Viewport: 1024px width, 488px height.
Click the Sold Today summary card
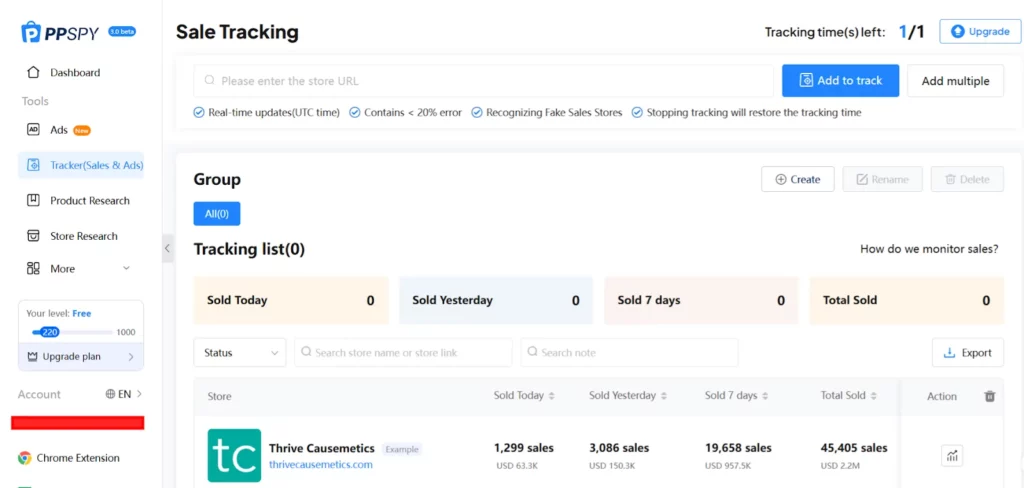coord(291,301)
